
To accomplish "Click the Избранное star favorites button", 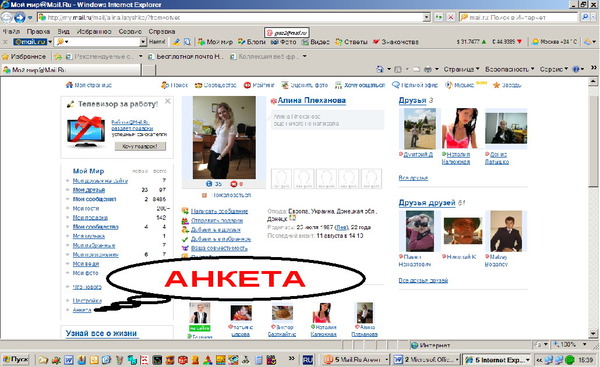I will (x=24, y=57).
